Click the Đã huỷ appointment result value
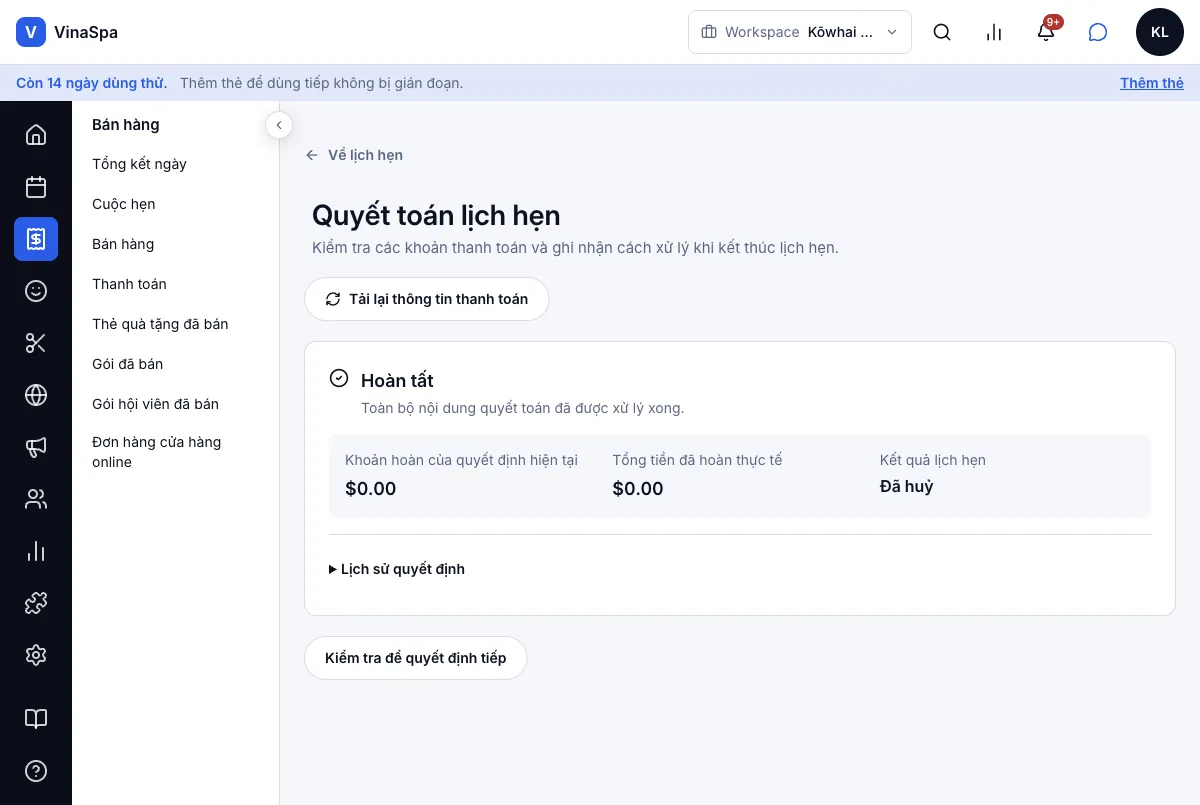The width and height of the screenshot is (1200, 805). (x=906, y=487)
